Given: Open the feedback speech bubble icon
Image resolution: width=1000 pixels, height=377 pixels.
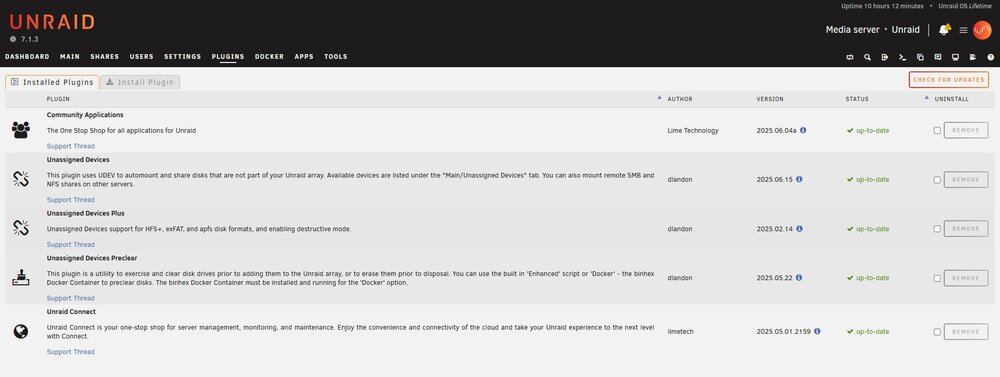Looking at the screenshot, I should 938,57.
